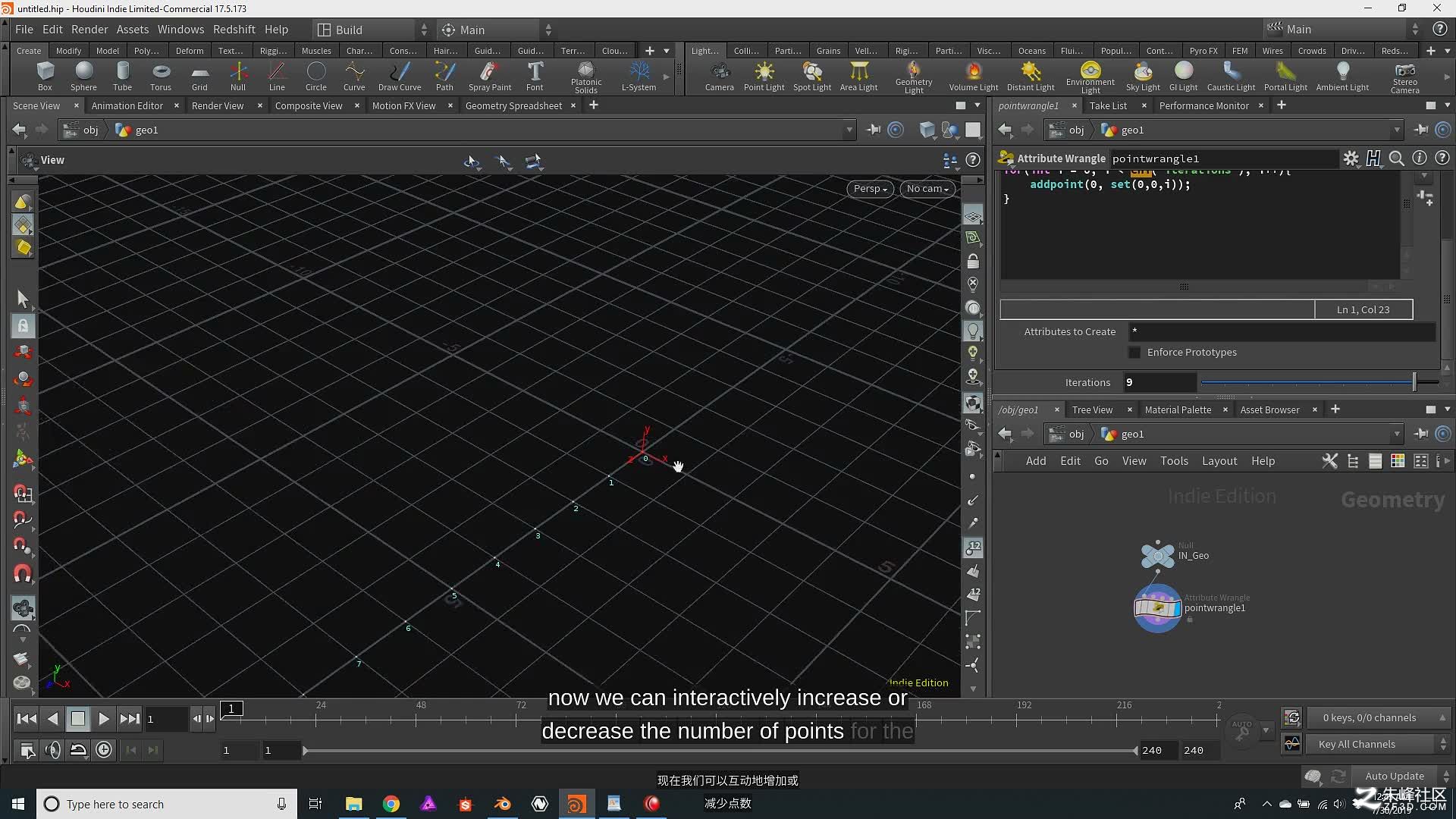Open the network editor Layout menu
The image size is (1456, 819).
point(1219,461)
